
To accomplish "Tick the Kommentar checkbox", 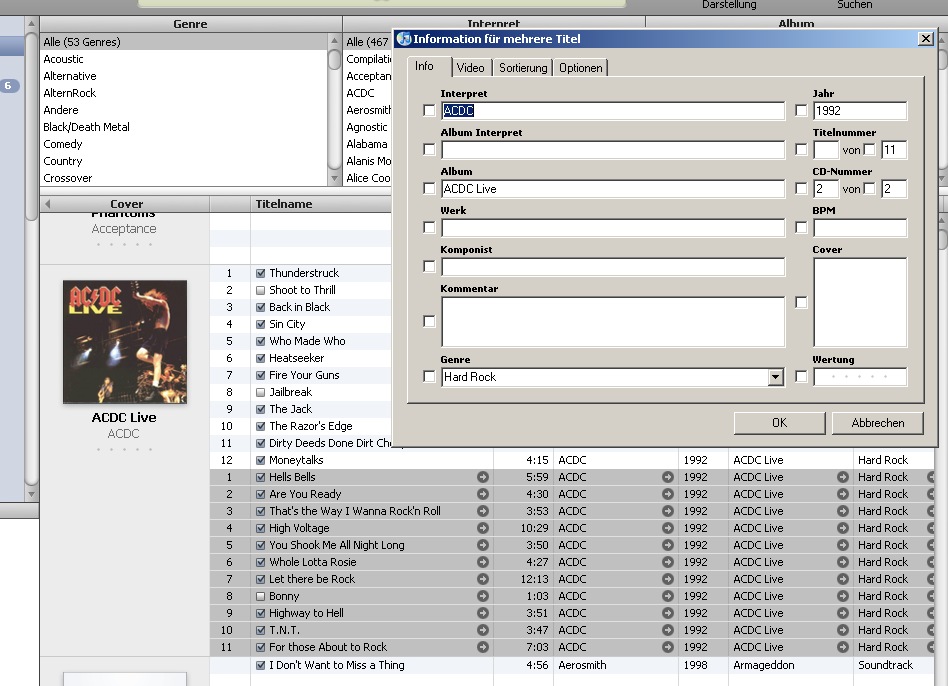I will (x=429, y=322).
